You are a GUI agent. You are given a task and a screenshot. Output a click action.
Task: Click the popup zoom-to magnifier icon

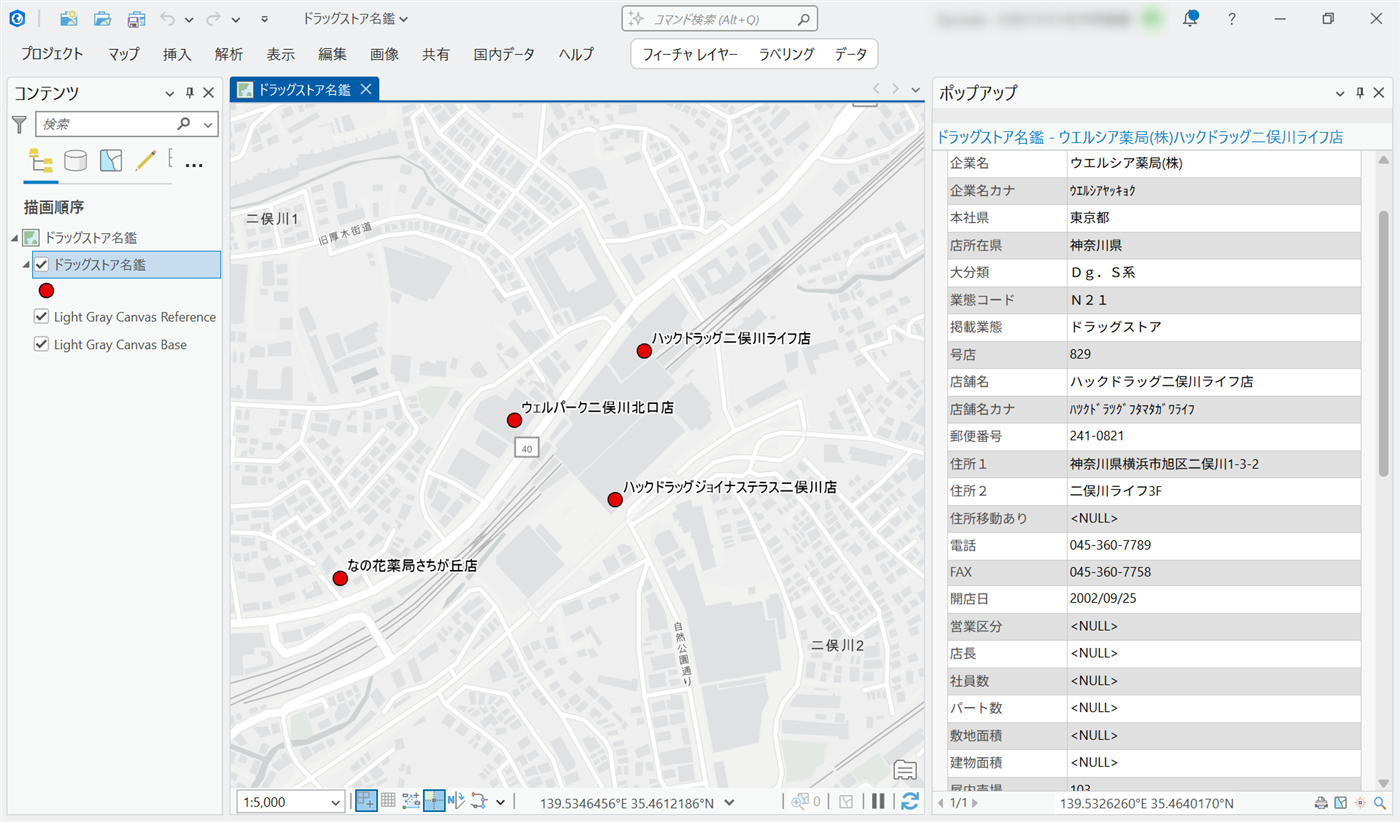[1380, 803]
